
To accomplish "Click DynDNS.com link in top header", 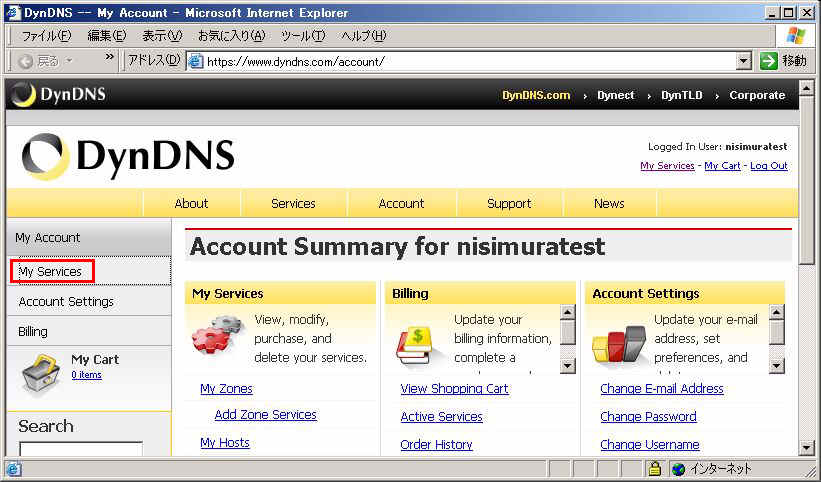I will (536, 95).
